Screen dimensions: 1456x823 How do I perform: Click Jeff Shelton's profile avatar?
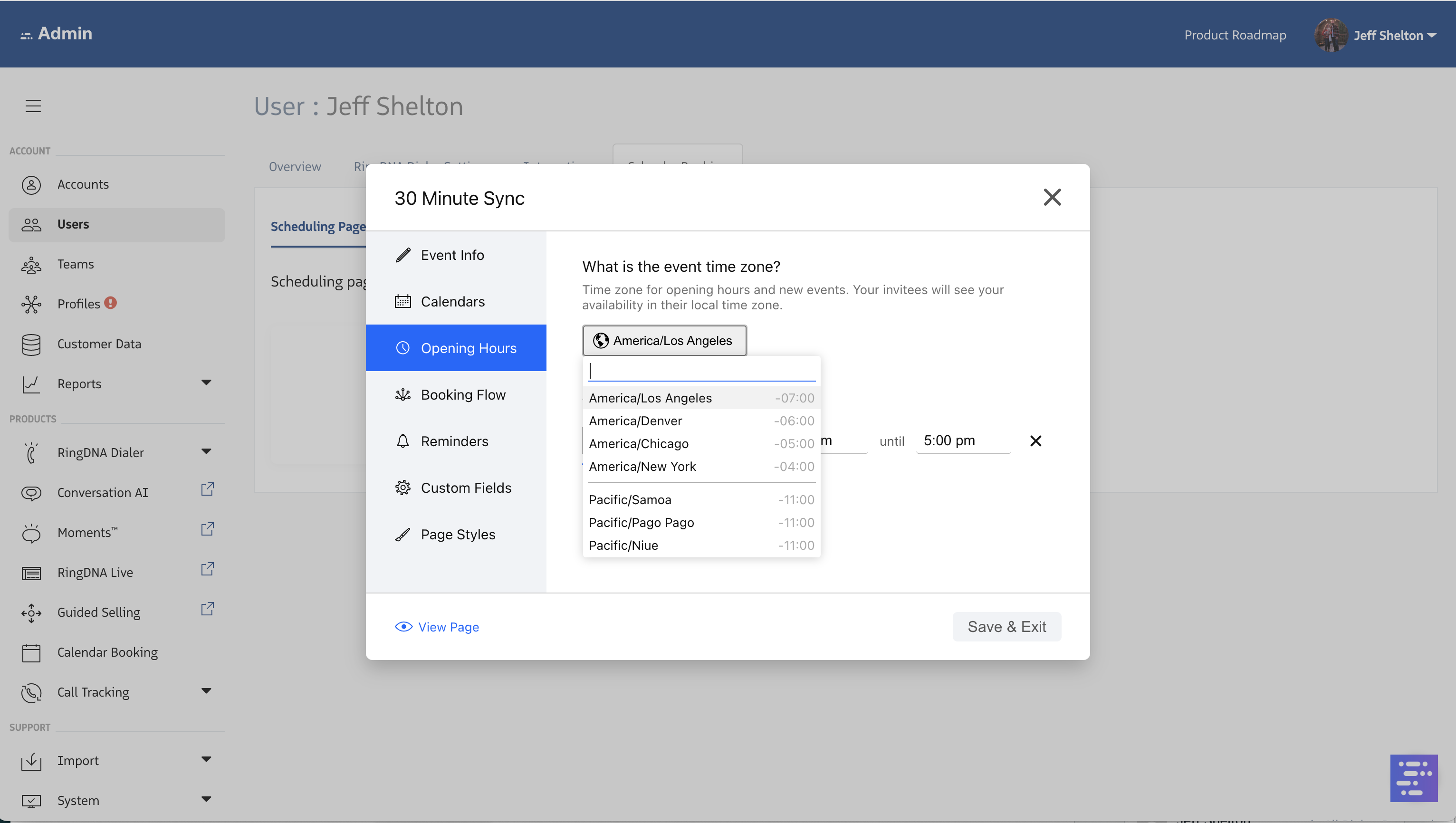[1331, 35]
